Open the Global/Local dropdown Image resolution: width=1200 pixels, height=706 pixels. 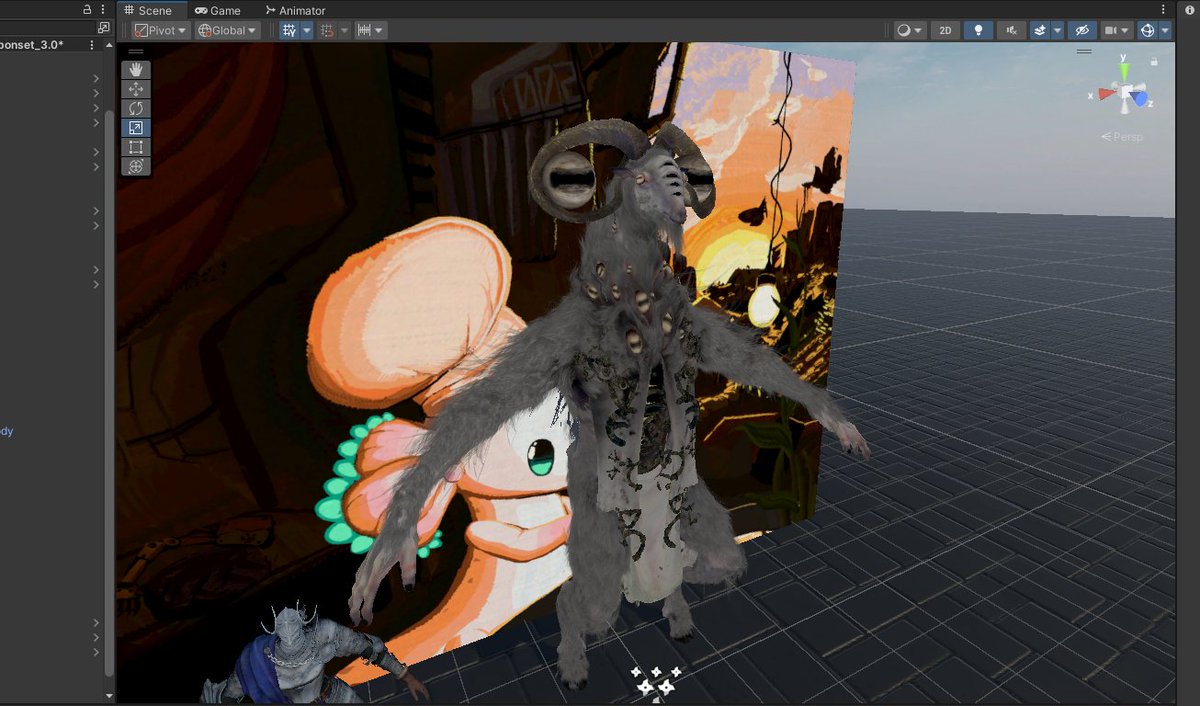point(227,30)
